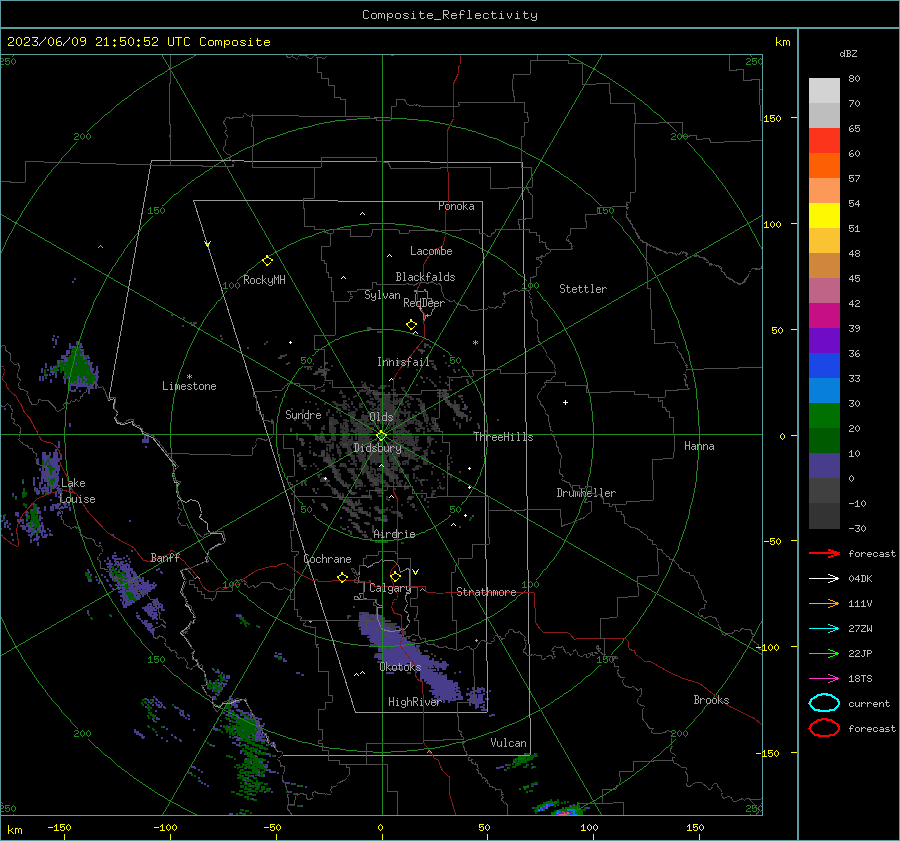Click the red forecast arrow in legend
The image size is (900, 841).
pos(824,553)
